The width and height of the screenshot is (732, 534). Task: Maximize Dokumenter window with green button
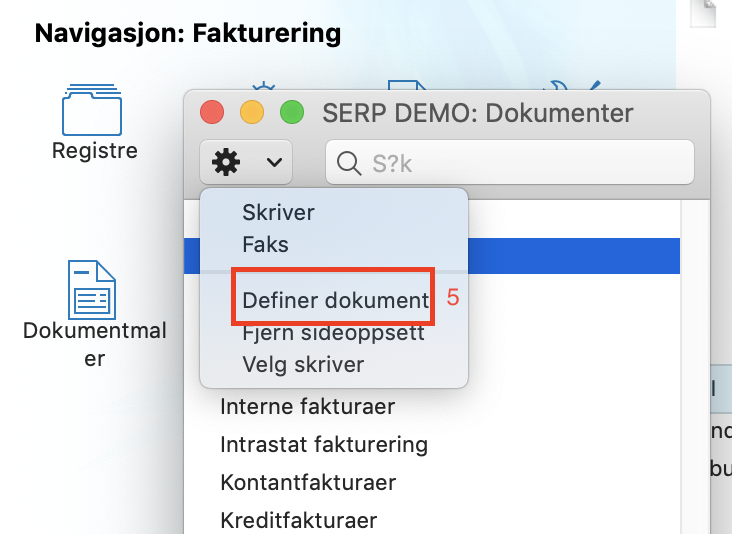(x=292, y=112)
